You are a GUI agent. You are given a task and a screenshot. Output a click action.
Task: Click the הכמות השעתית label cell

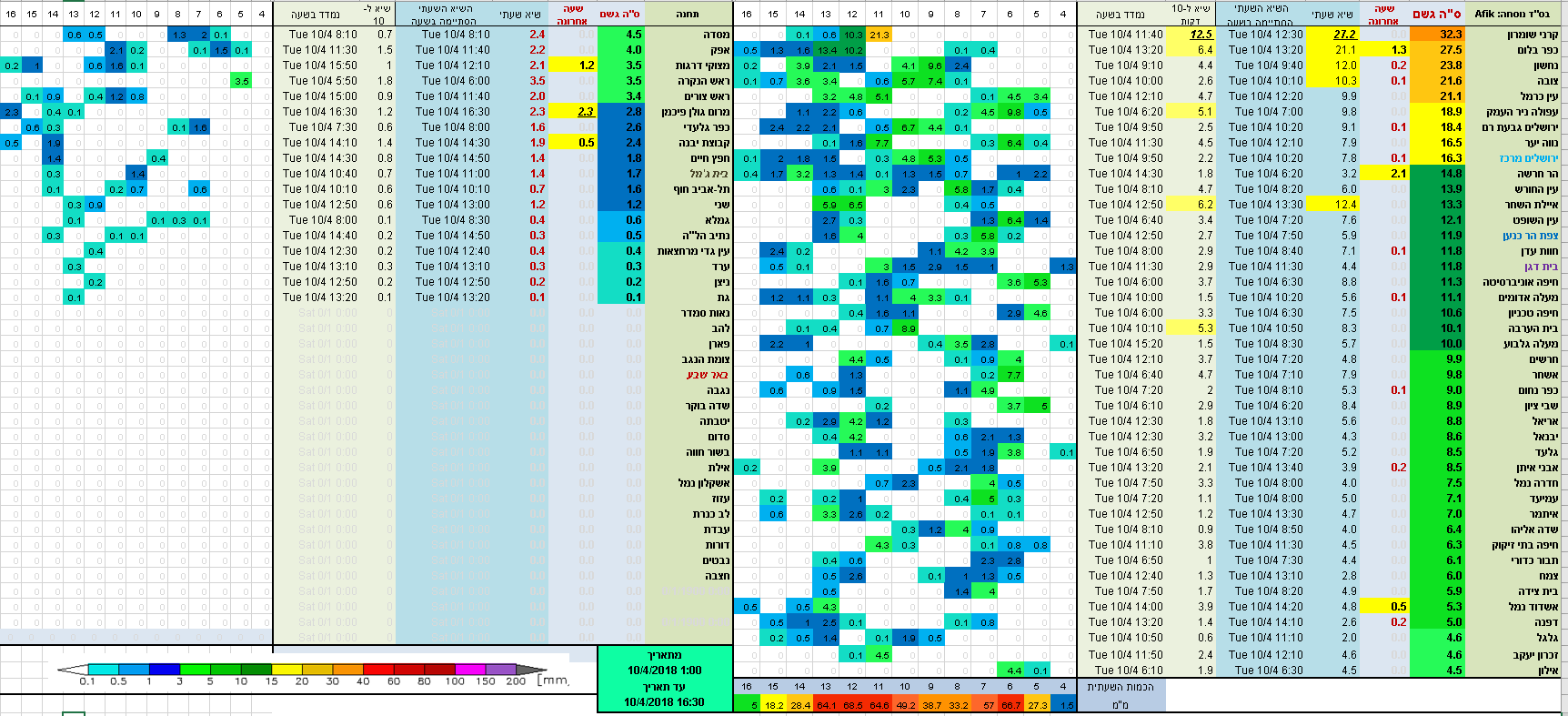coord(1120,687)
